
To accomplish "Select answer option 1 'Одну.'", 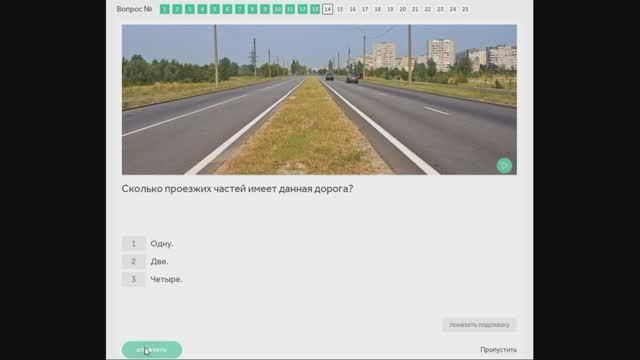I will click(x=147, y=244).
